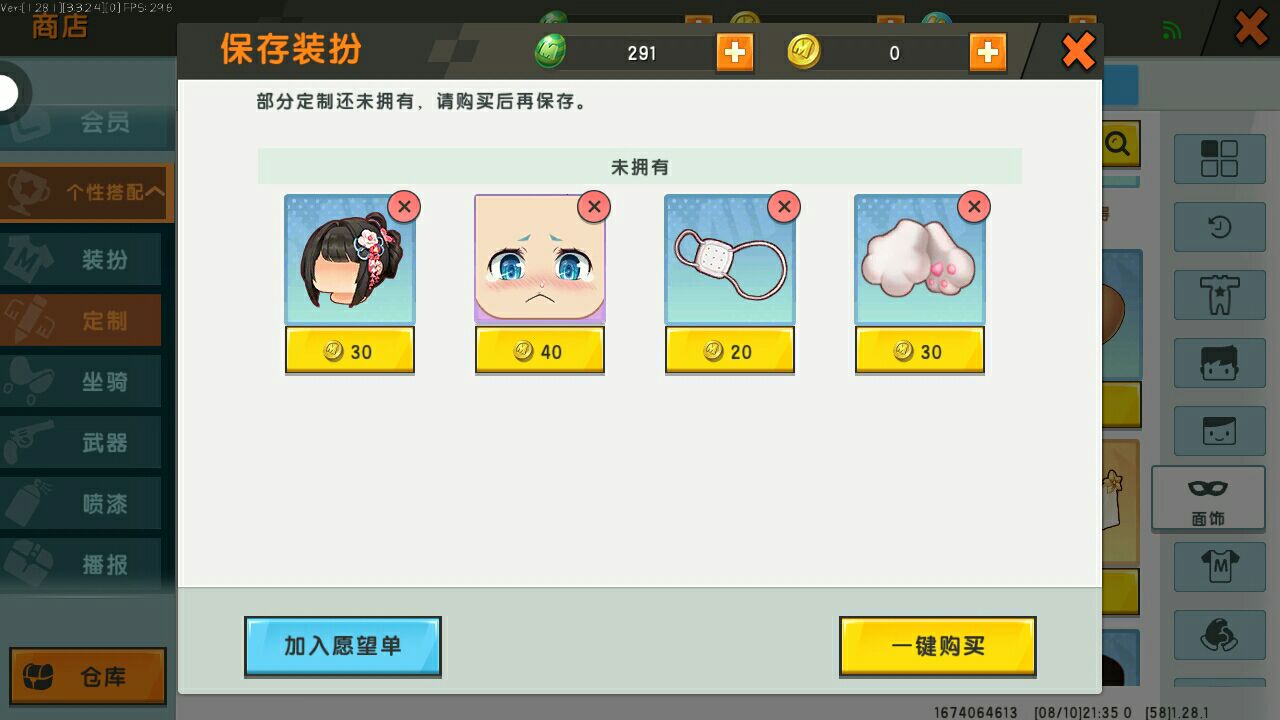Open the 仓库 warehouse button
The image size is (1280, 720).
click(x=87, y=677)
